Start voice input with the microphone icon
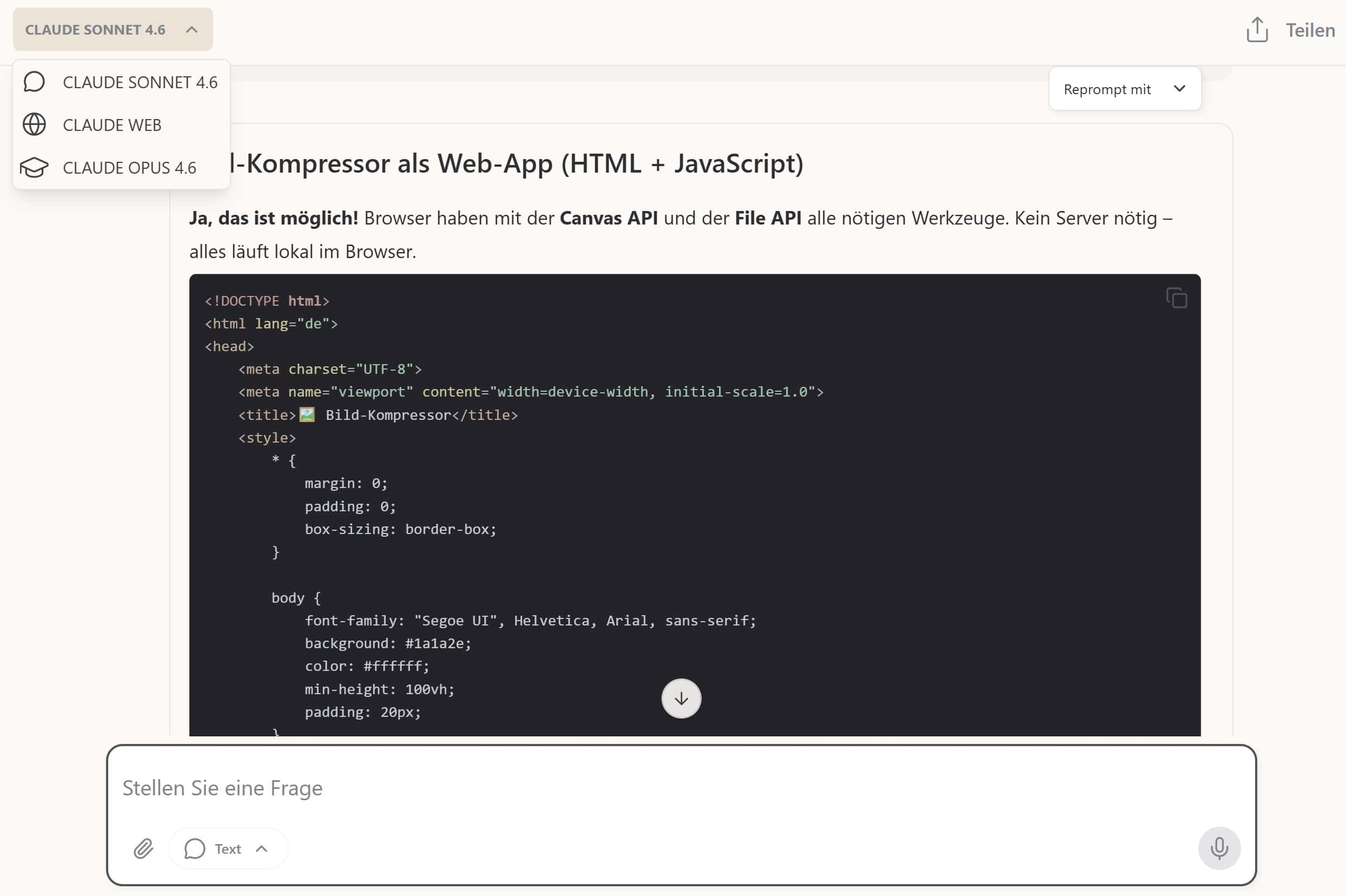The width and height of the screenshot is (1346, 896). click(1219, 848)
